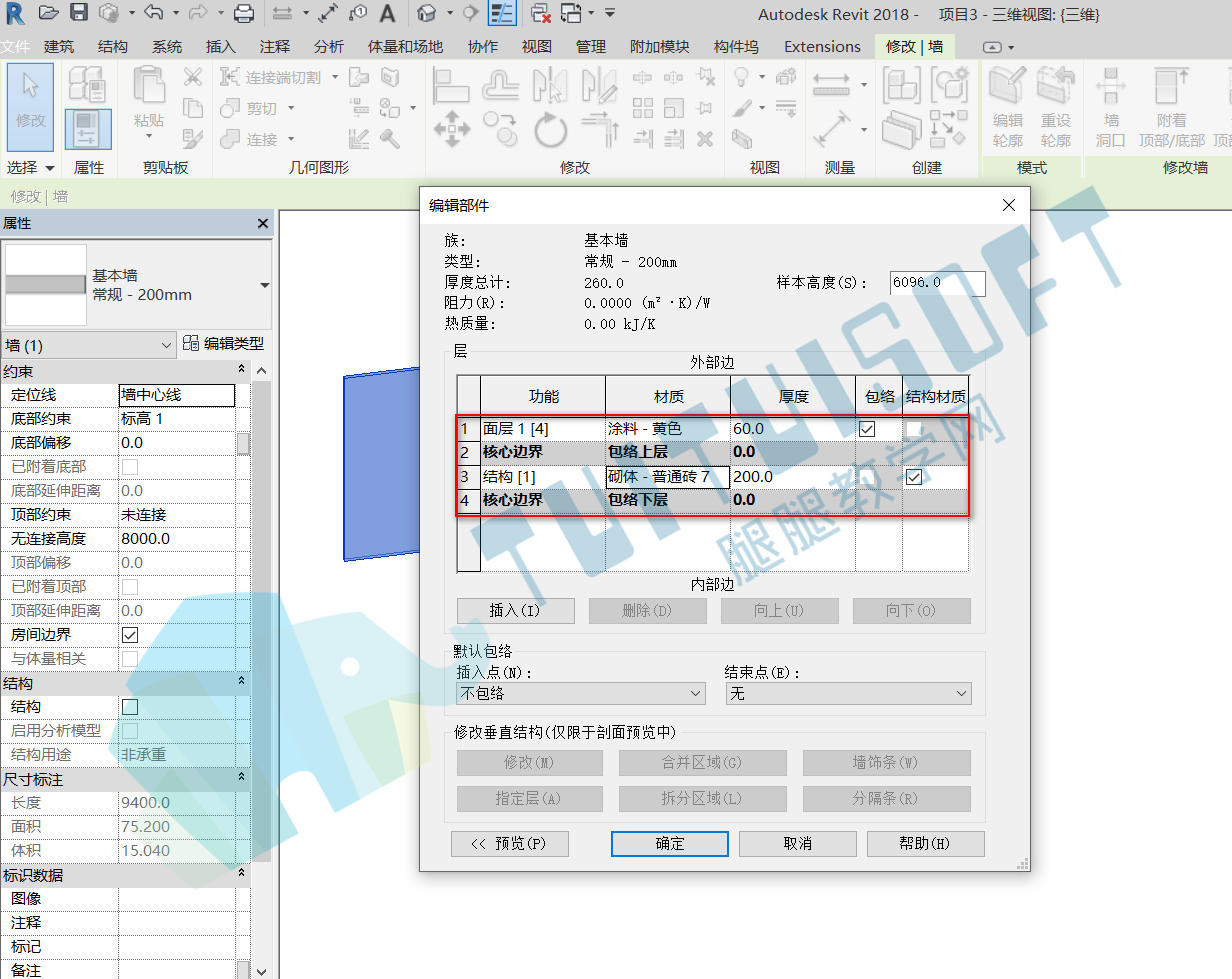Open the default 3D view house icon

click(427, 13)
